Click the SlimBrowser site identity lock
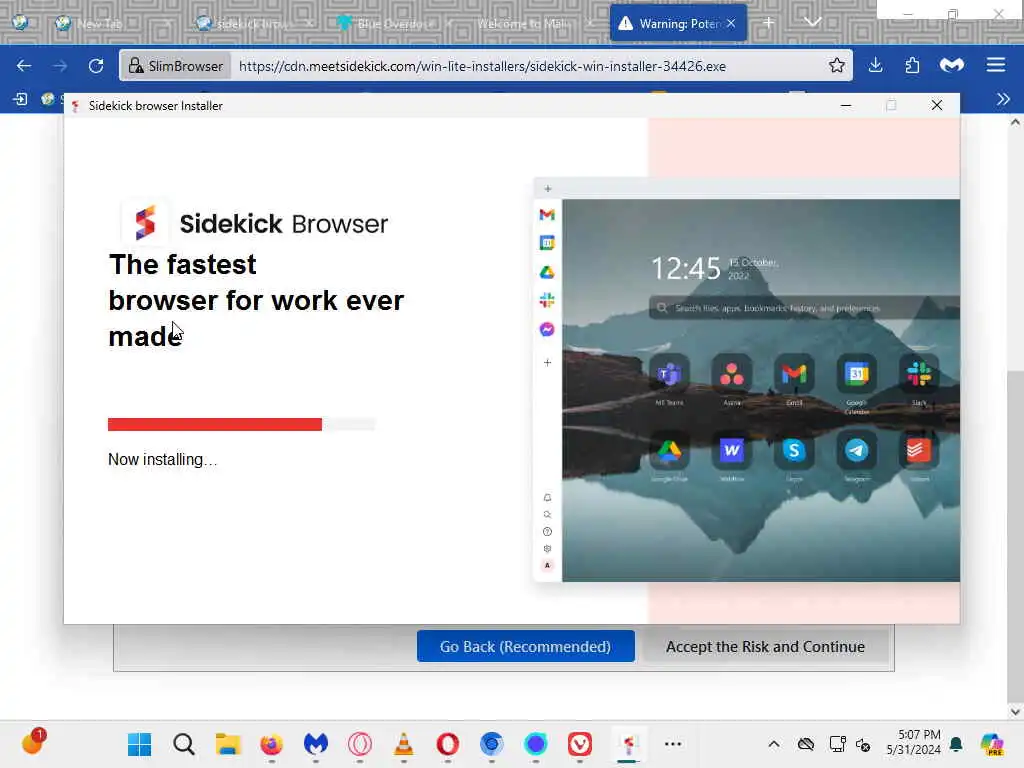 pos(176,66)
